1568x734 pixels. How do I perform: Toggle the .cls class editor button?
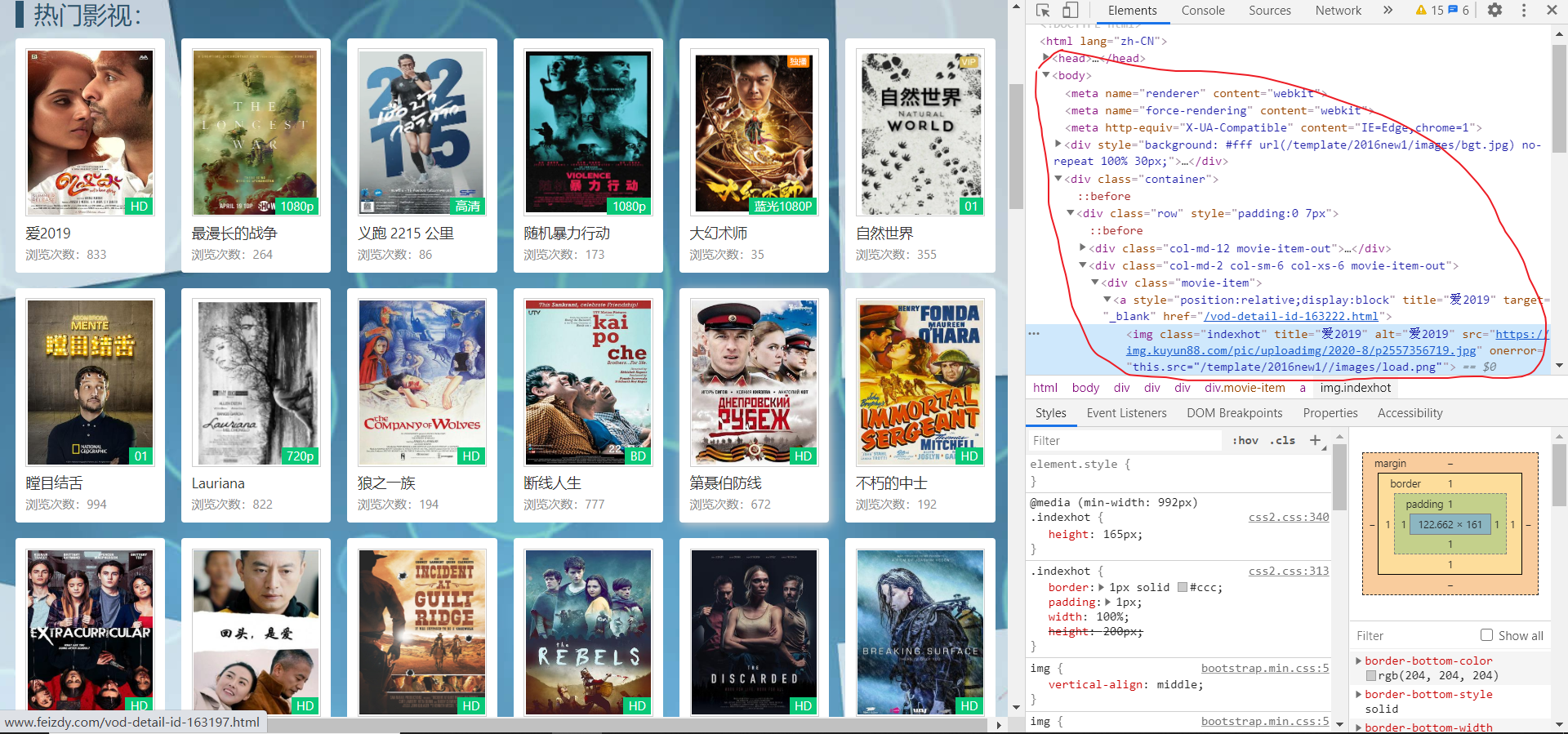[1282, 441]
